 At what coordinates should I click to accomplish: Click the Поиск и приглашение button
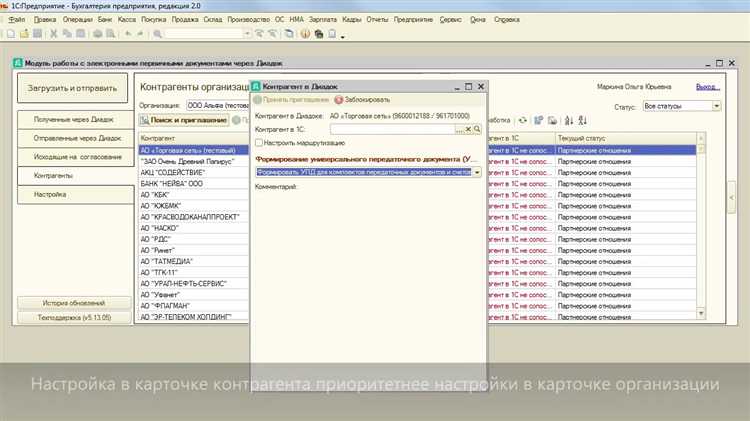pyautogui.click(x=184, y=120)
